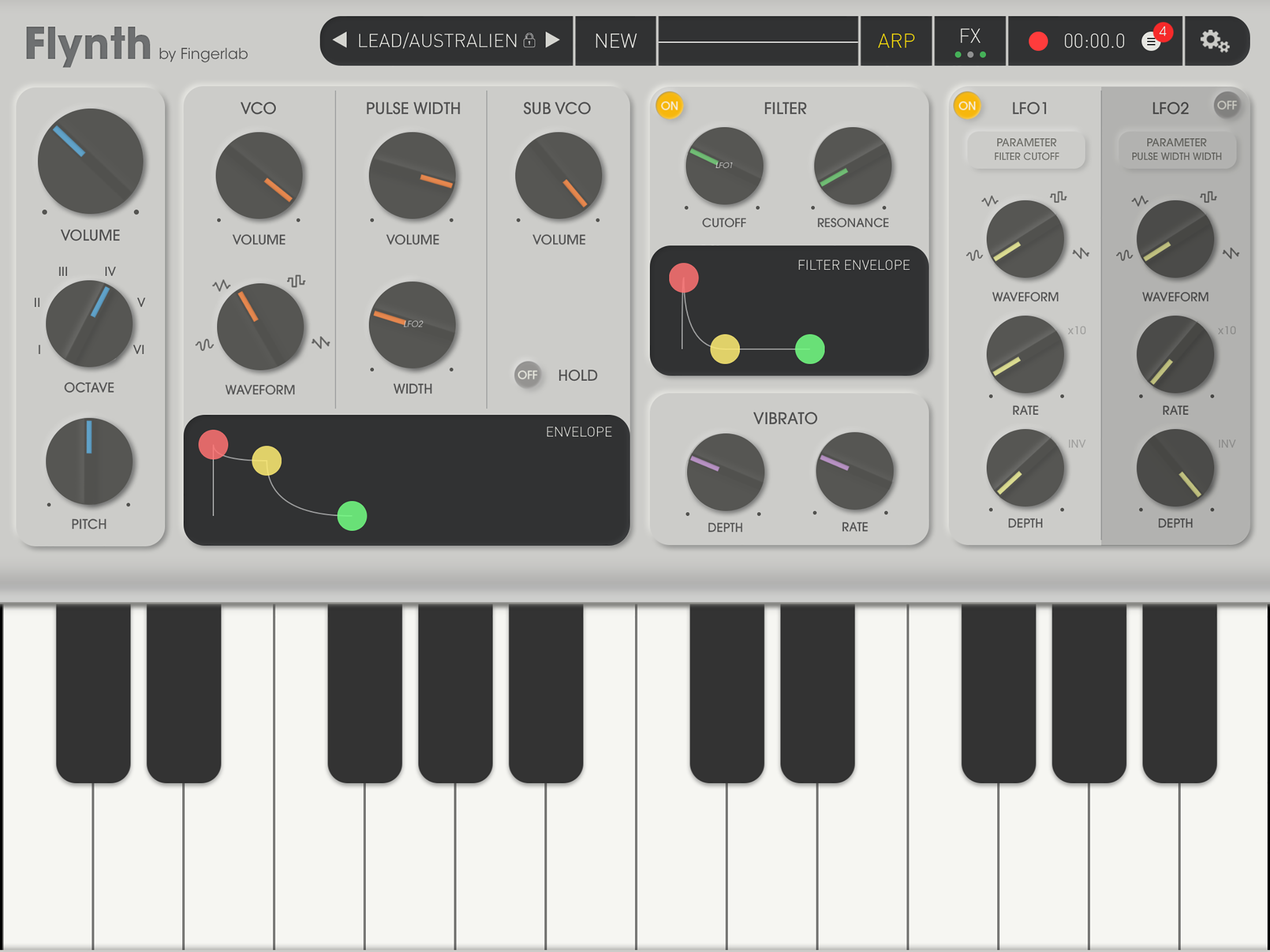Viewport: 1270px width, 952px height.
Task: Select sine waveform icon on LFO1
Action: coord(974,255)
